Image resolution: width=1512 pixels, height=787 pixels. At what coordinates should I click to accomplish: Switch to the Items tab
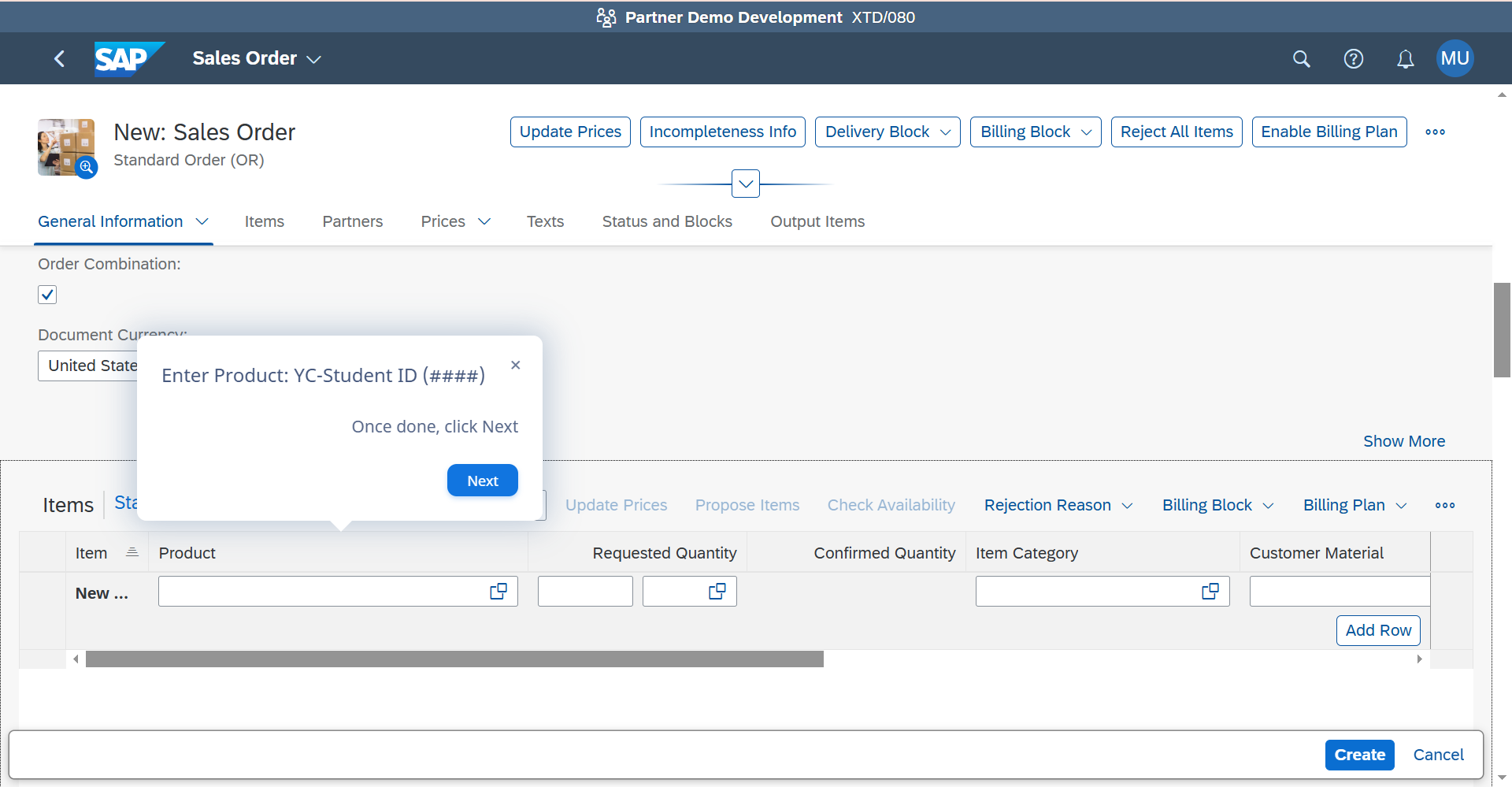click(x=264, y=221)
